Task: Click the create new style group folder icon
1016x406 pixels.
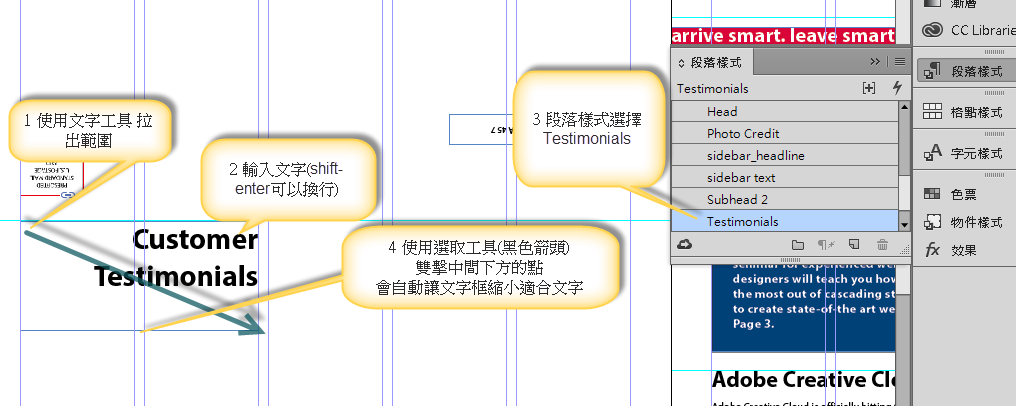Action: (797, 245)
